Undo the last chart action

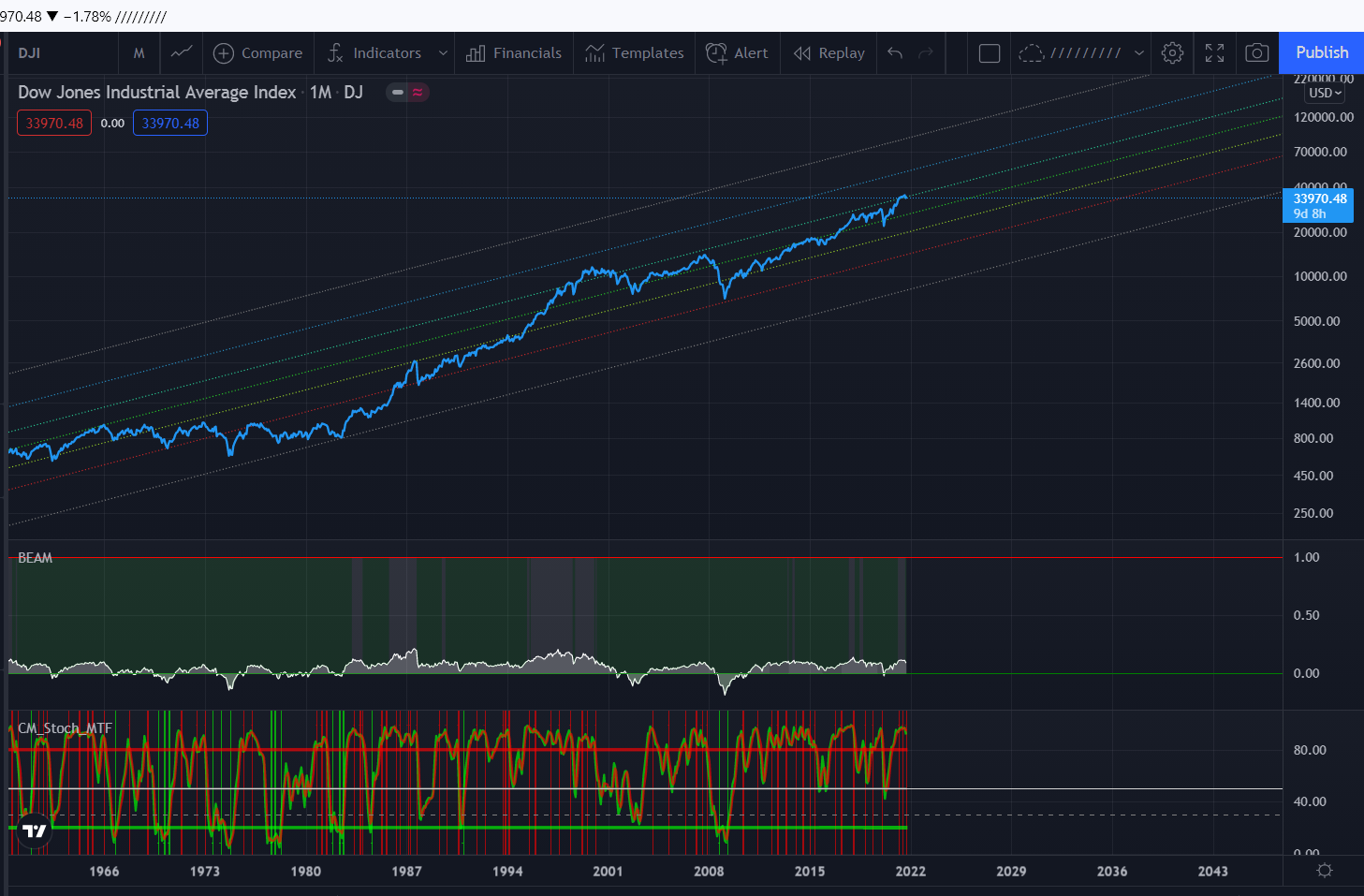tap(895, 53)
